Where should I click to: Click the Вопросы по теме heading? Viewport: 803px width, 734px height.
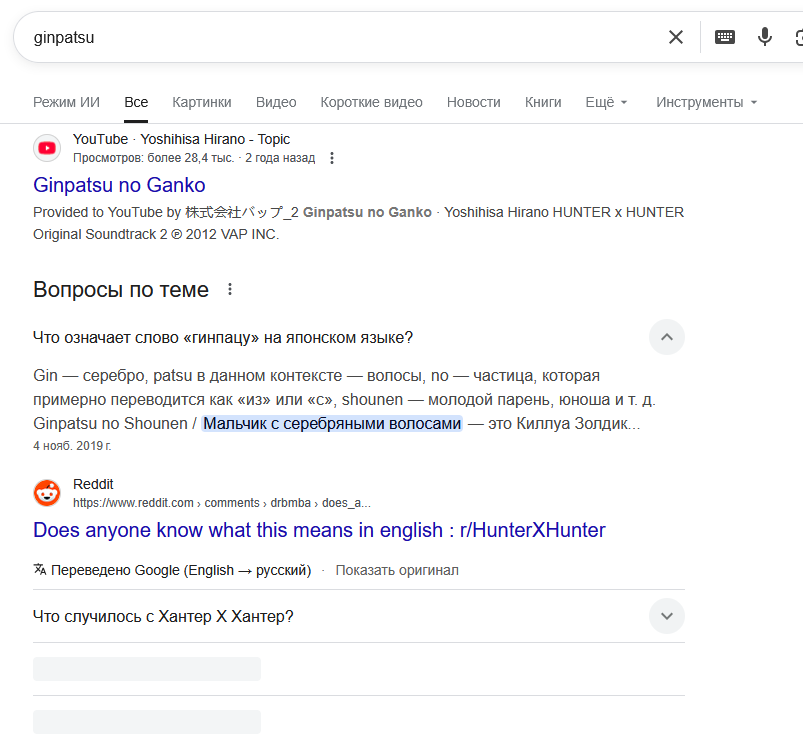(121, 289)
